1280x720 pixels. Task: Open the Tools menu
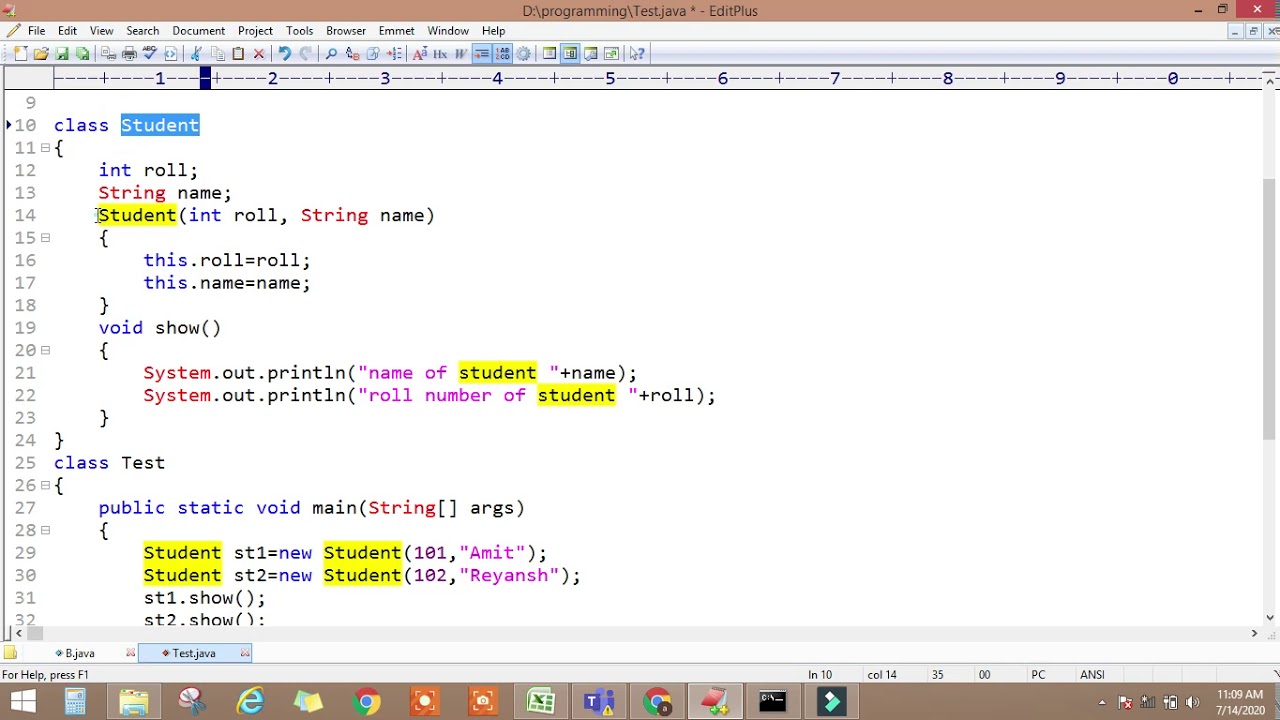pyautogui.click(x=299, y=31)
